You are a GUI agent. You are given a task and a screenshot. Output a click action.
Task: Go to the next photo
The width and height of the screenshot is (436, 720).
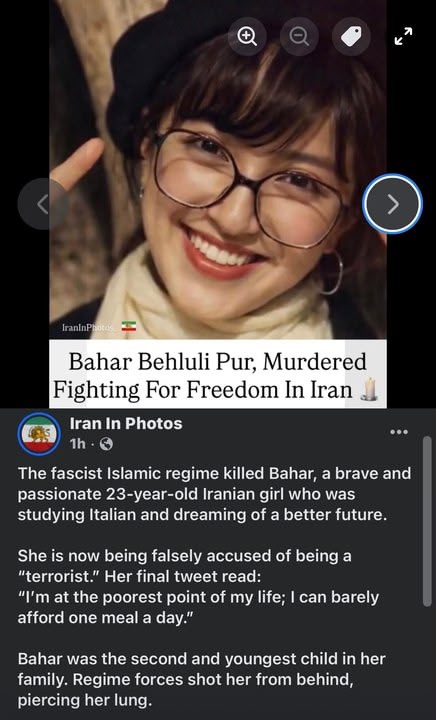coord(392,204)
